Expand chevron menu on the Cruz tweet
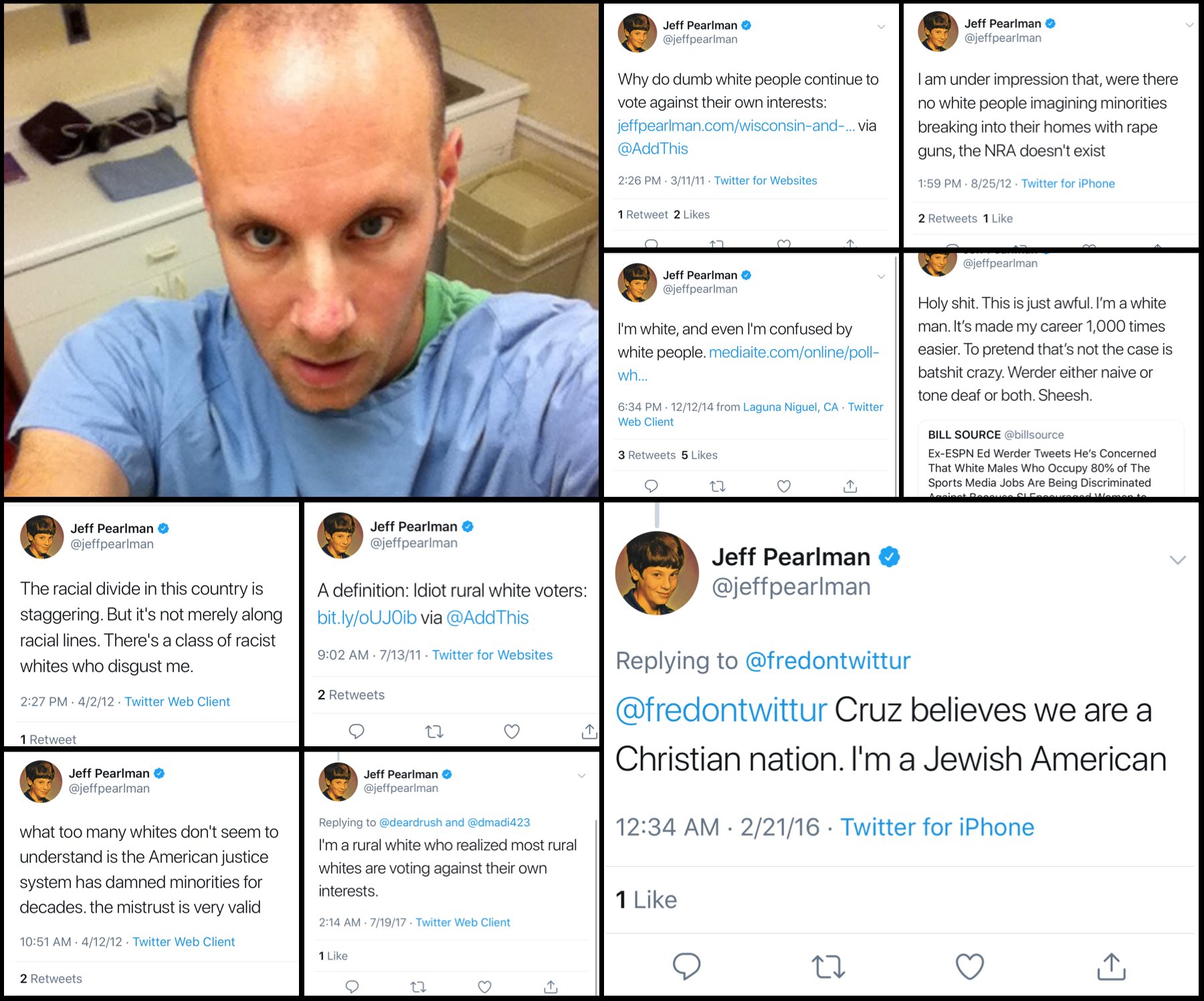This screenshot has height=1001, width=1204. point(1178,560)
